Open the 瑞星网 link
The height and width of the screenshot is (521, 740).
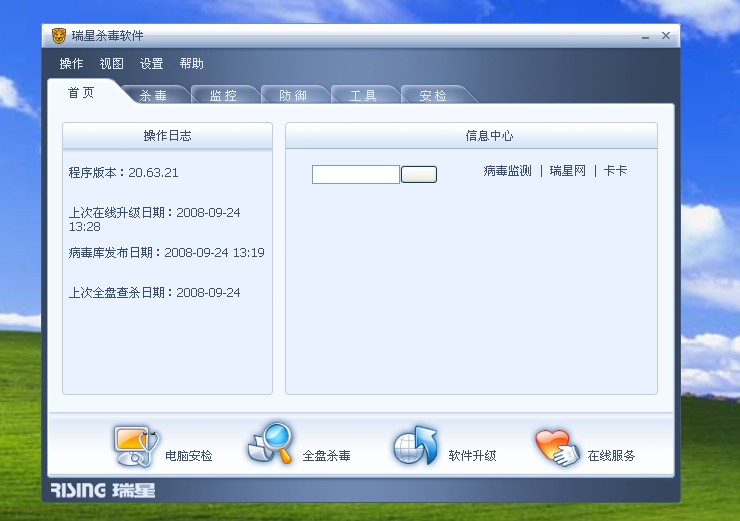point(568,171)
